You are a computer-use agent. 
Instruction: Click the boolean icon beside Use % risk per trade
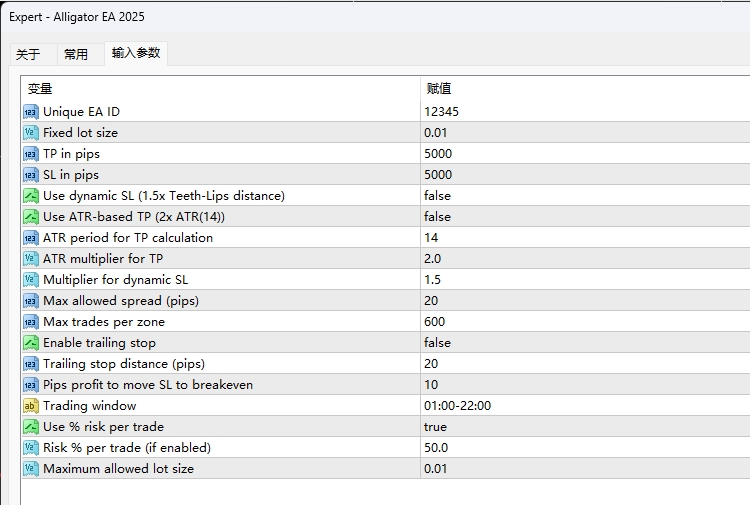click(31, 427)
